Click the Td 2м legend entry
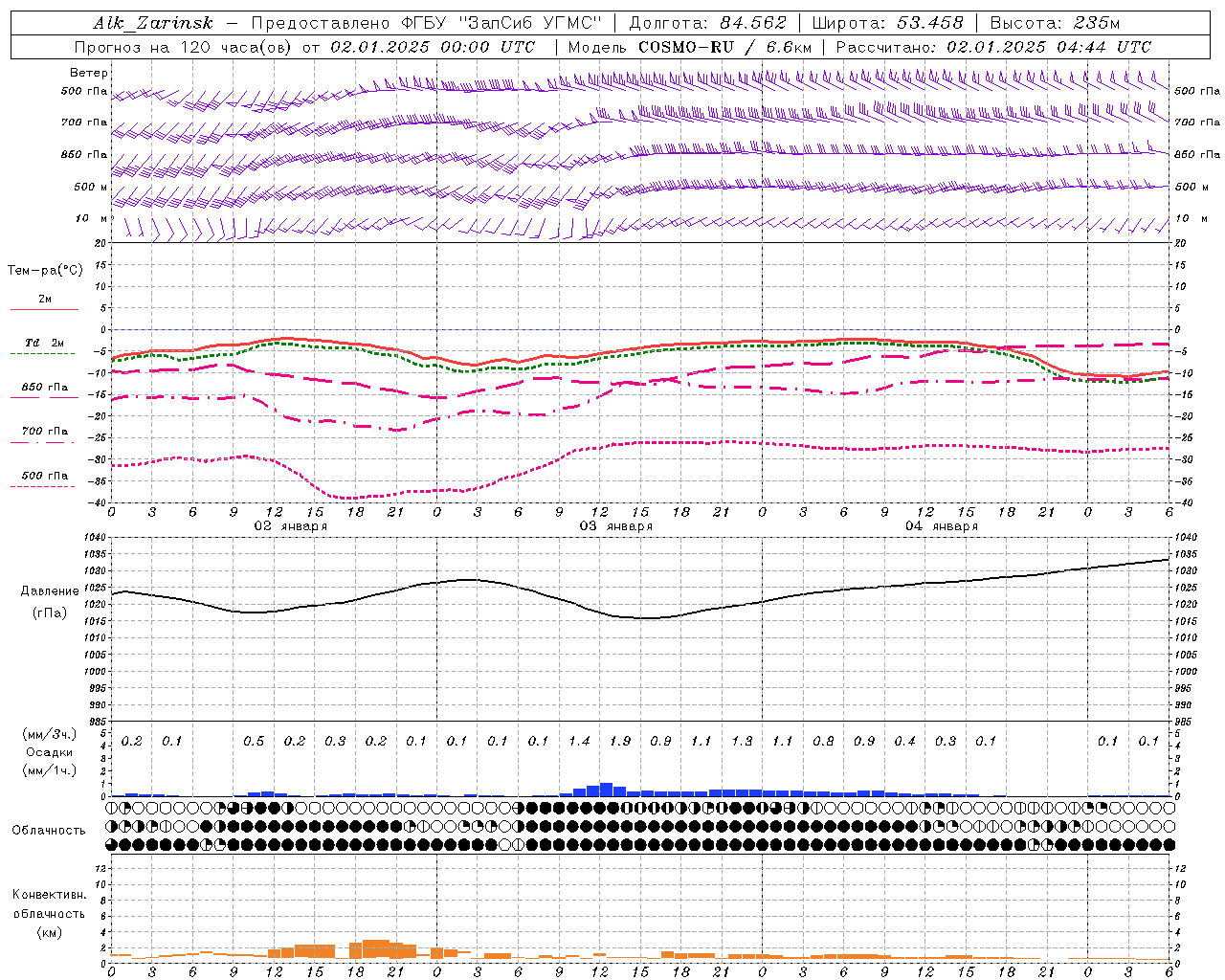Screen dimensions: 1225x980 (44, 343)
